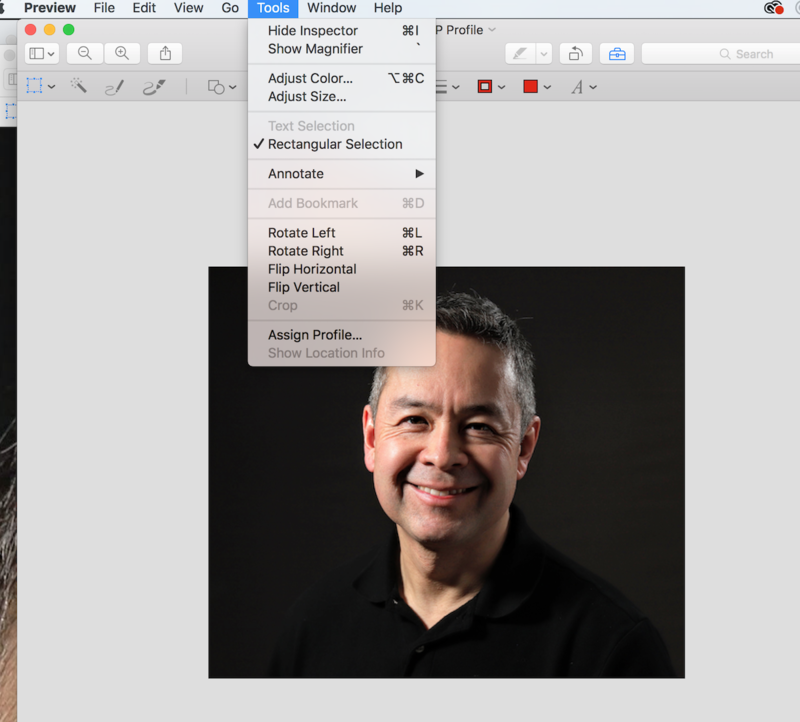Image resolution: width=800 pixels, height=722 pixels.
Task: Select the Draw brush tool
Action: (x=154, y=87)
